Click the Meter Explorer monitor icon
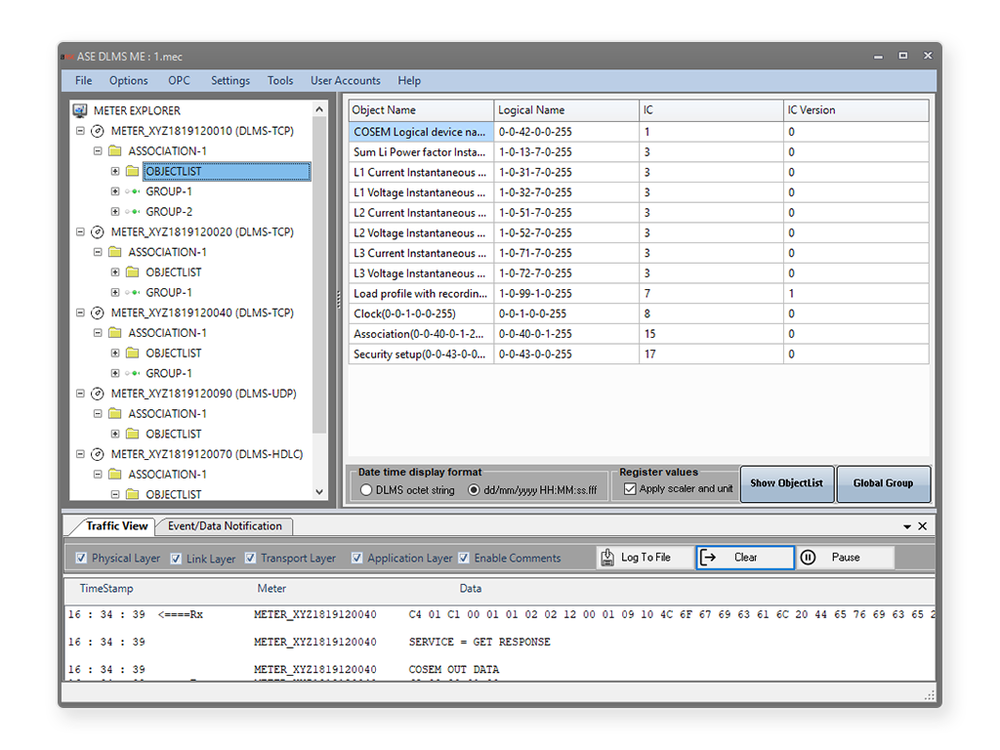 [80, 110]
